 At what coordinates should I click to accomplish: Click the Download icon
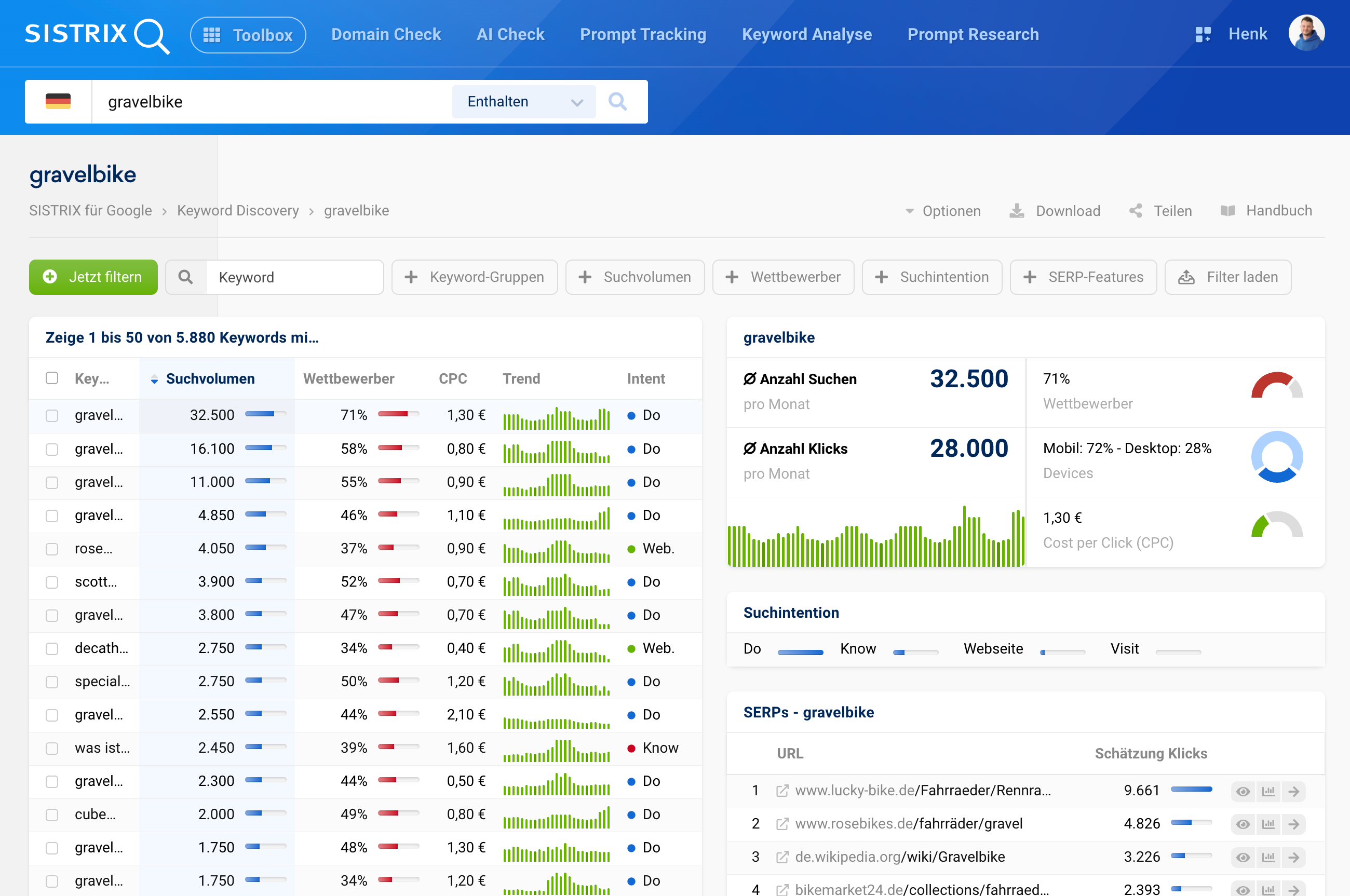pyautogui.click(x=1017, y=211)
